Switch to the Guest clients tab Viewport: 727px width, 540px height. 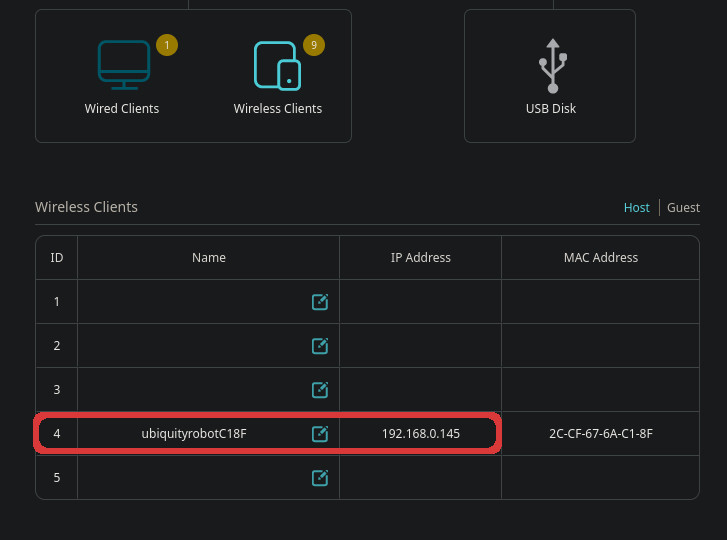pyautogui.click(x=683, y=208)
